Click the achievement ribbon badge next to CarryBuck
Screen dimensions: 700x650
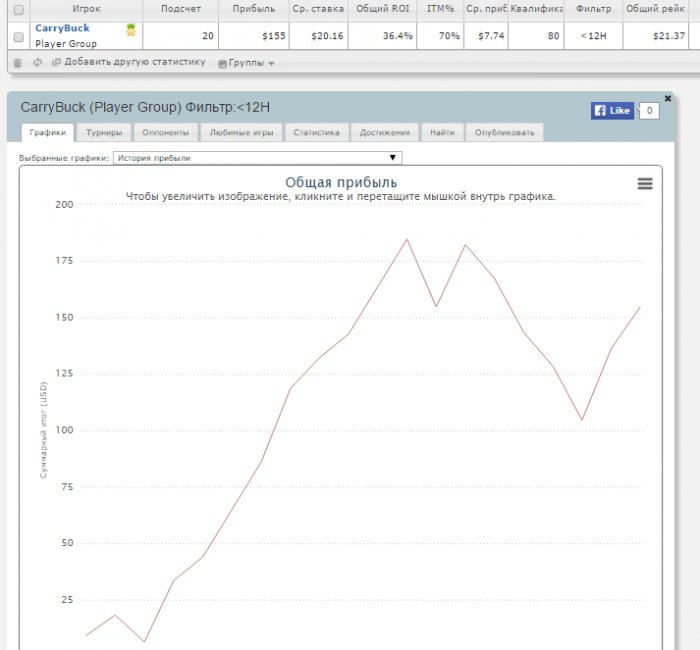click(x=131, y=30)
